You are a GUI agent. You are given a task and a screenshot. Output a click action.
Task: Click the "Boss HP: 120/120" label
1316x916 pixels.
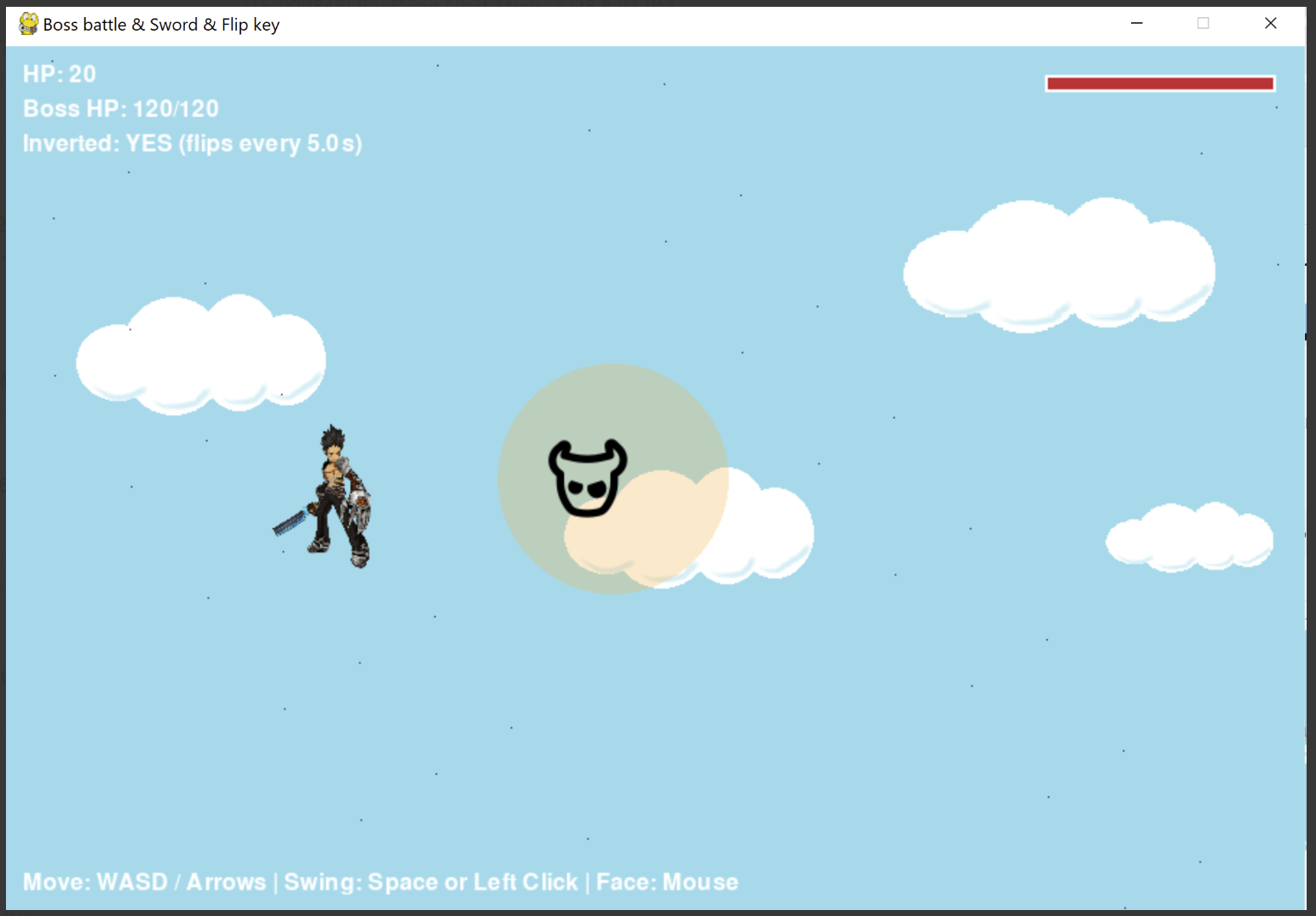tap(121, 109)
